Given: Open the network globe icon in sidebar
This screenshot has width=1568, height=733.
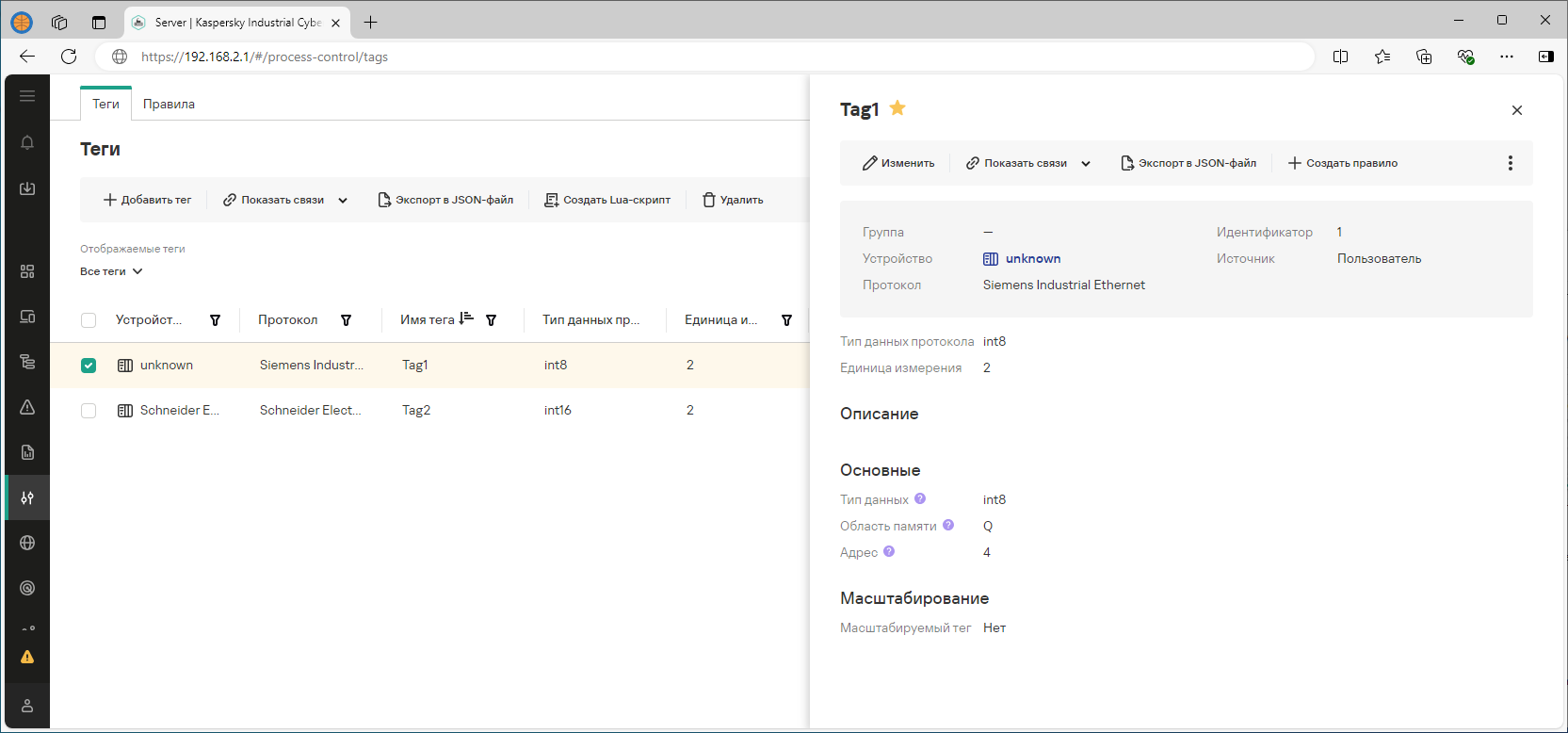Looking at the screenshot, I should coord(27,543).
